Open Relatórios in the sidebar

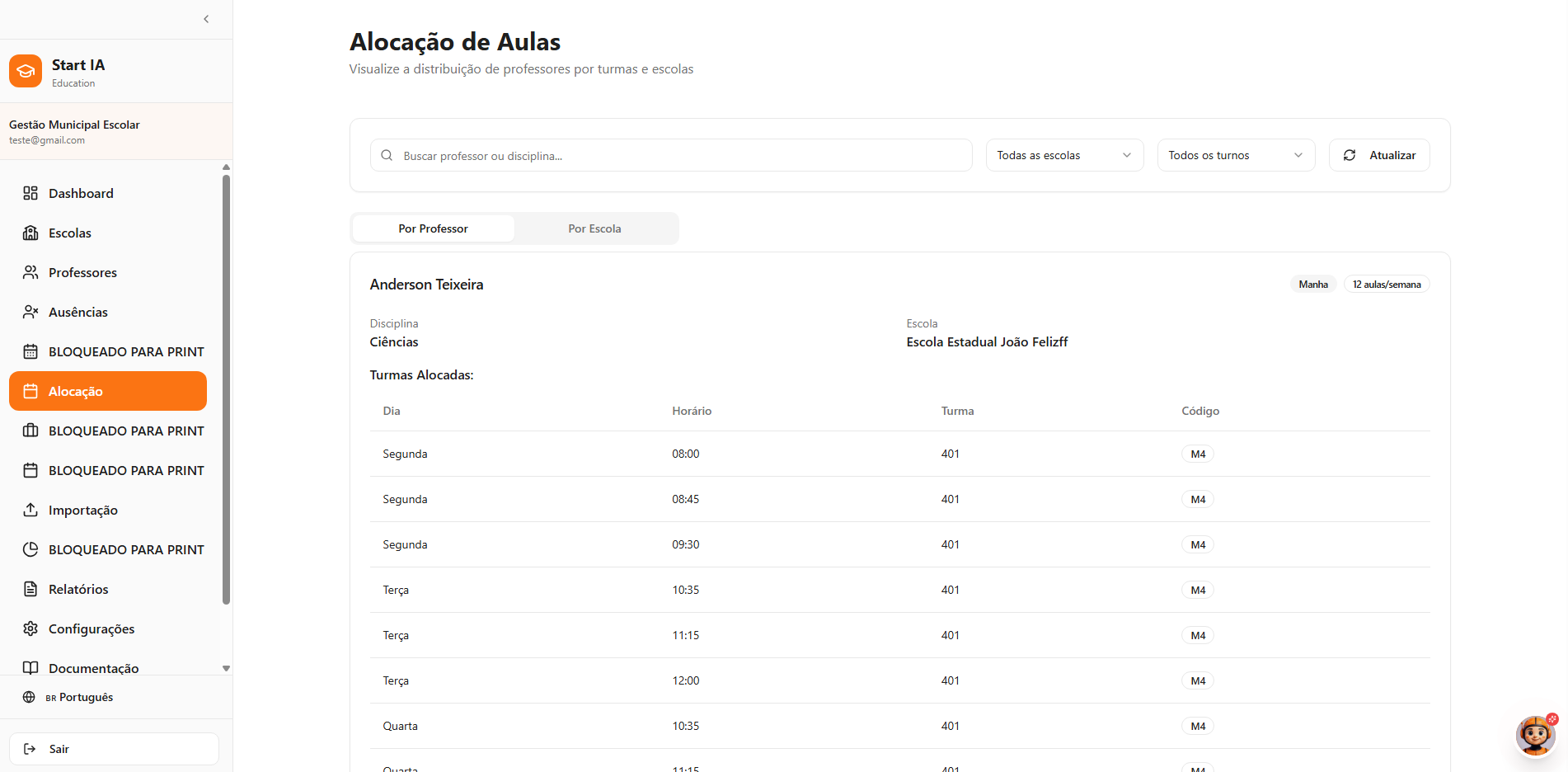point(108,589)
